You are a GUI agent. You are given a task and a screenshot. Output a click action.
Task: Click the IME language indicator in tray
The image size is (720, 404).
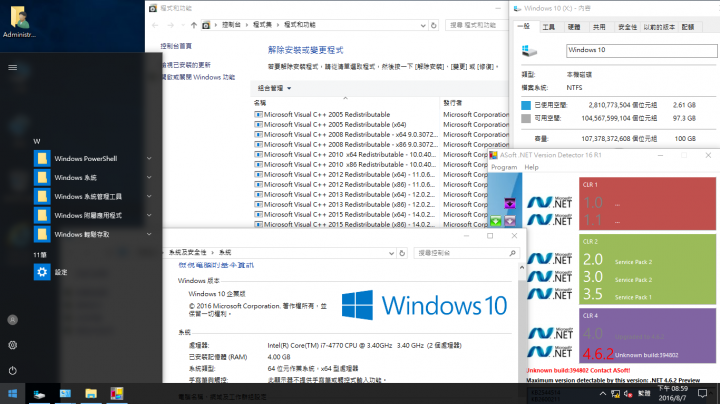[644, 393]
